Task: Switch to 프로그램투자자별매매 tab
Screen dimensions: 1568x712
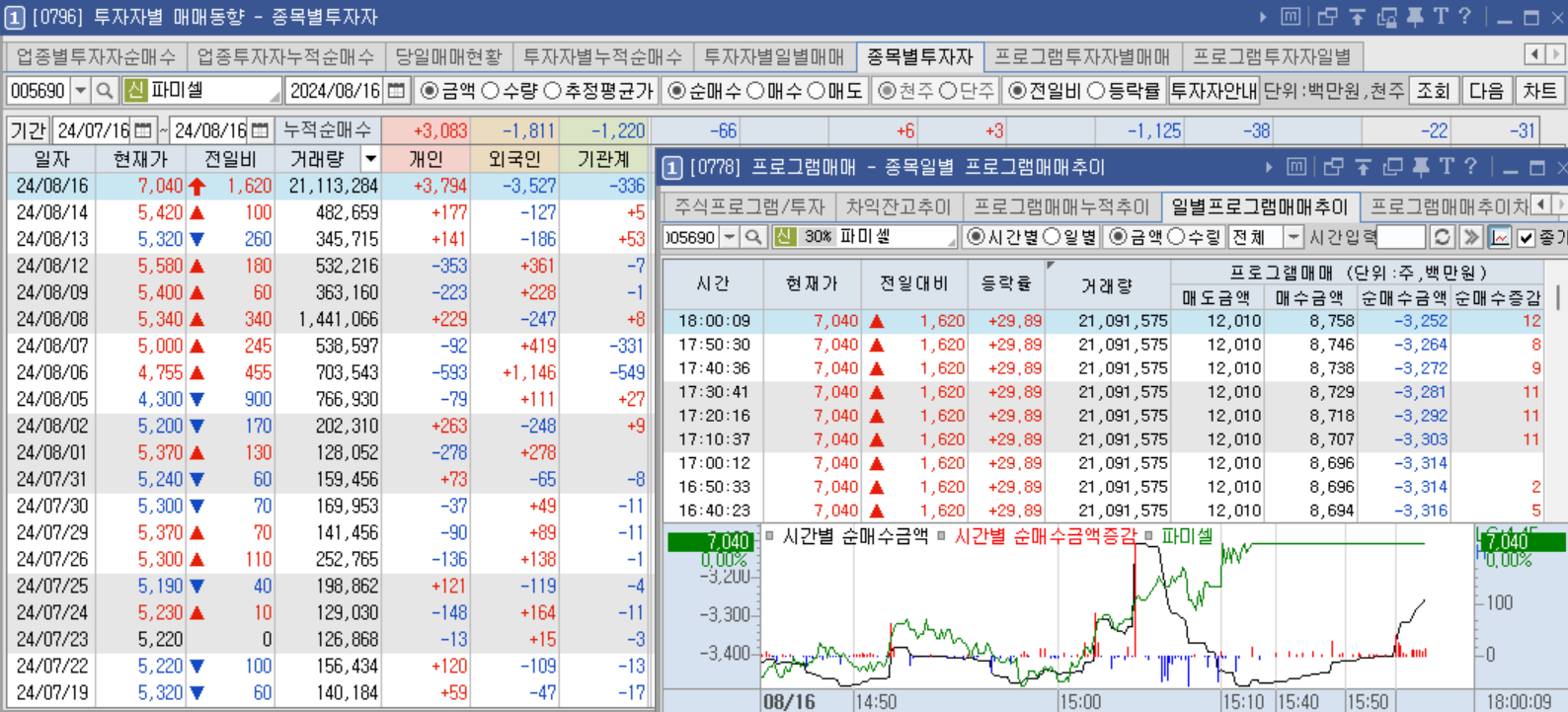Action: 1082,57
